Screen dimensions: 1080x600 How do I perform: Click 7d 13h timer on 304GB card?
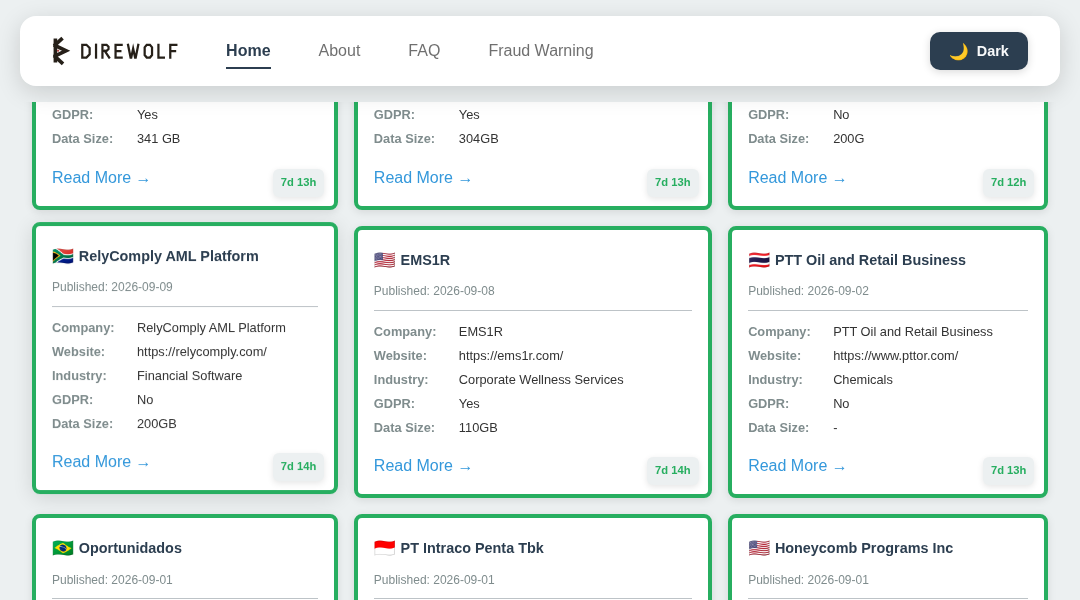tap(672, 183)
